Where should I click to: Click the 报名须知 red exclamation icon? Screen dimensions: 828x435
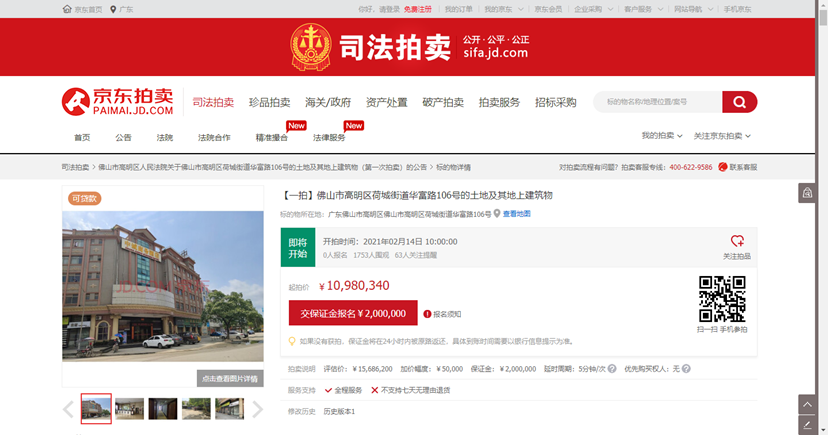427,314
